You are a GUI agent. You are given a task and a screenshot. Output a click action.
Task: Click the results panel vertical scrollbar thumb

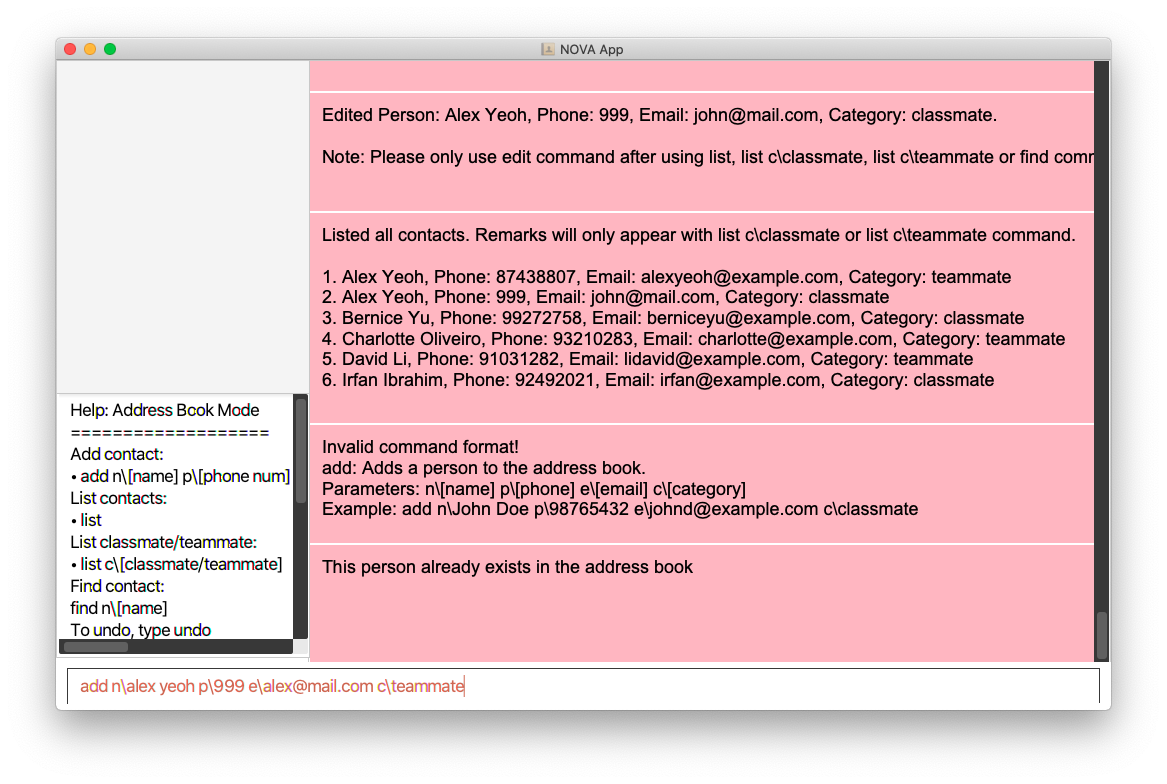1102,635
